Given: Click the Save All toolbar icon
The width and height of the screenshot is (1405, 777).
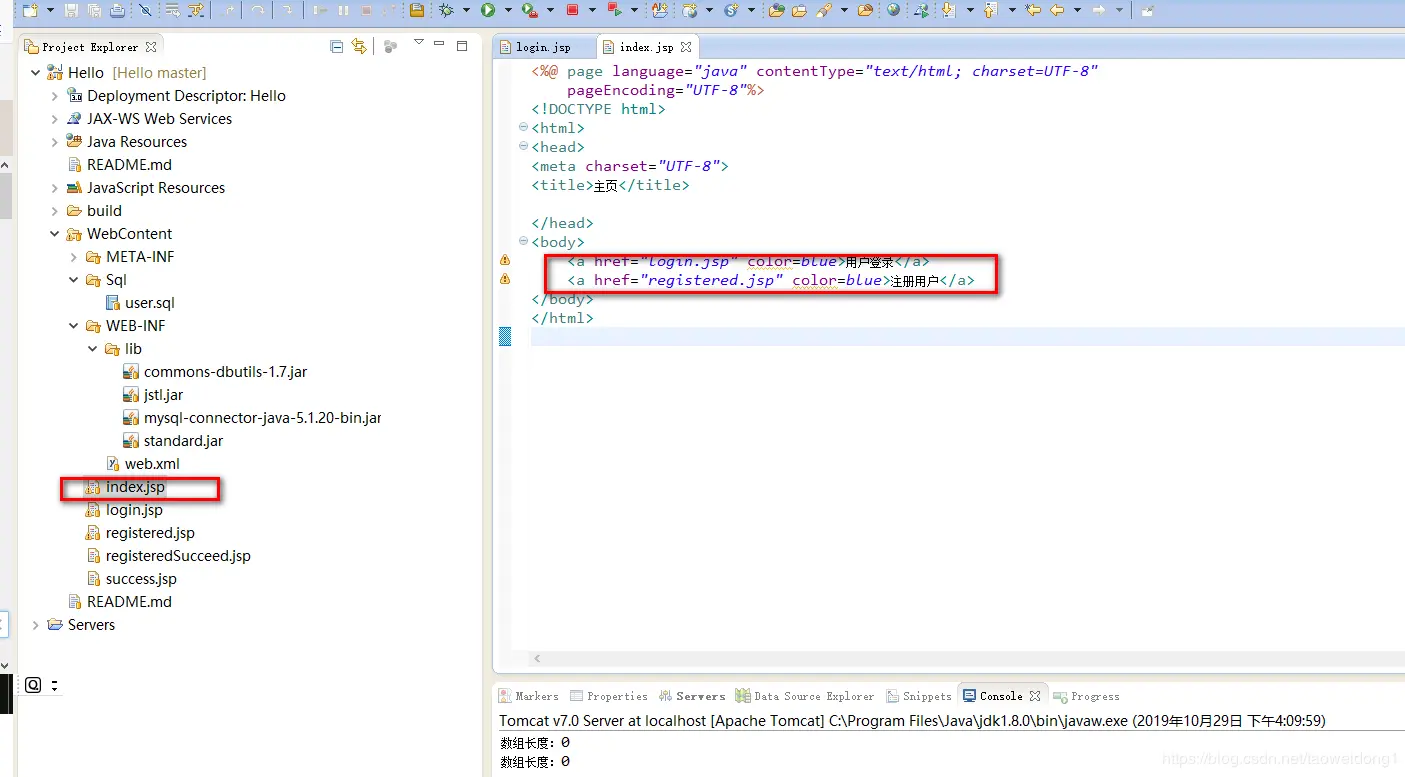Looking at the screenshot, I should [94, 10].
